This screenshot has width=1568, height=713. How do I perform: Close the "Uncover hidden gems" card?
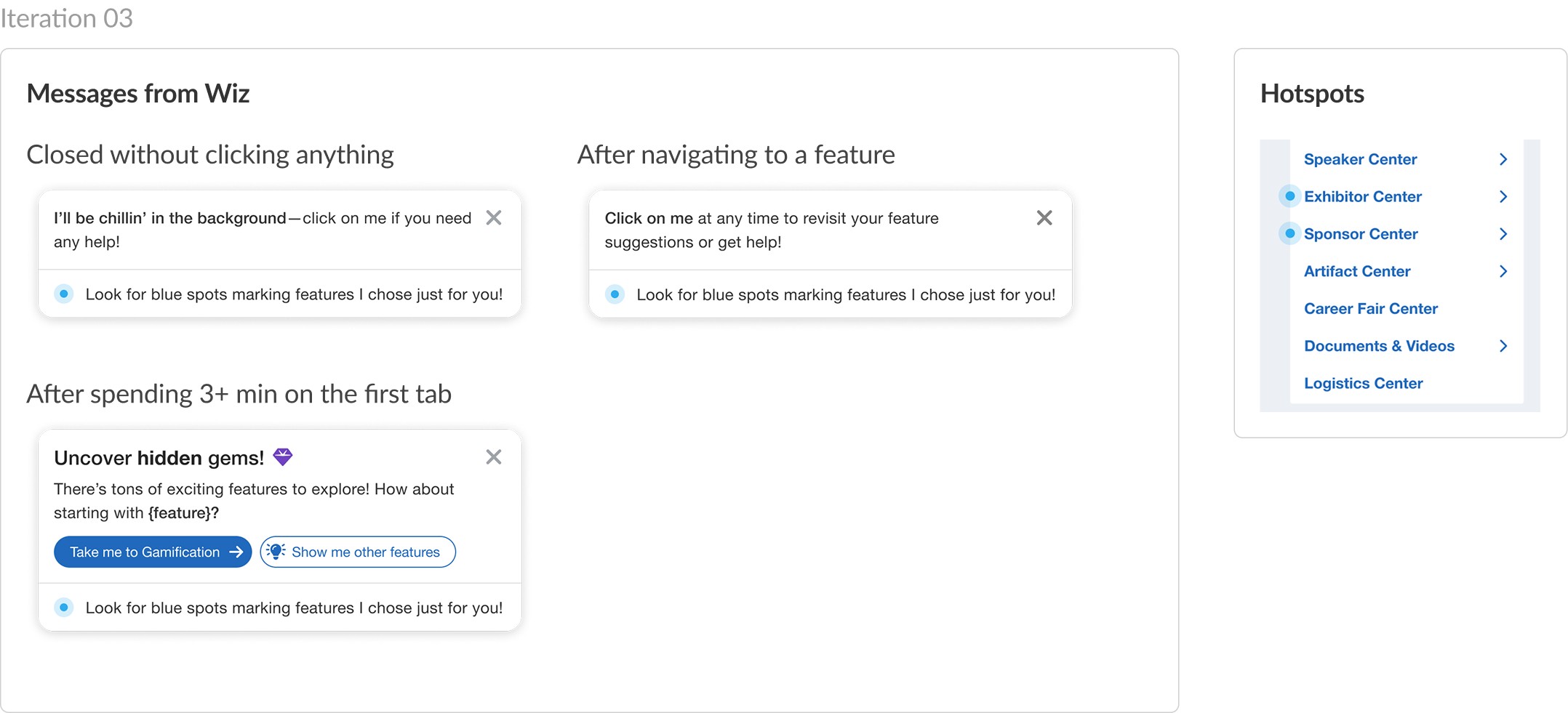(494, 457)
